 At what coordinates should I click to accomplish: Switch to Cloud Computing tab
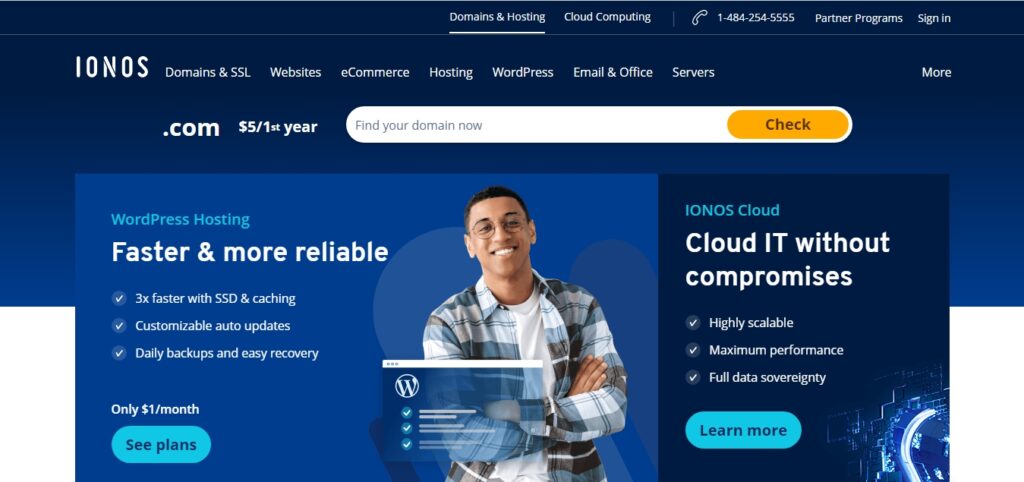tap(607, 17)
